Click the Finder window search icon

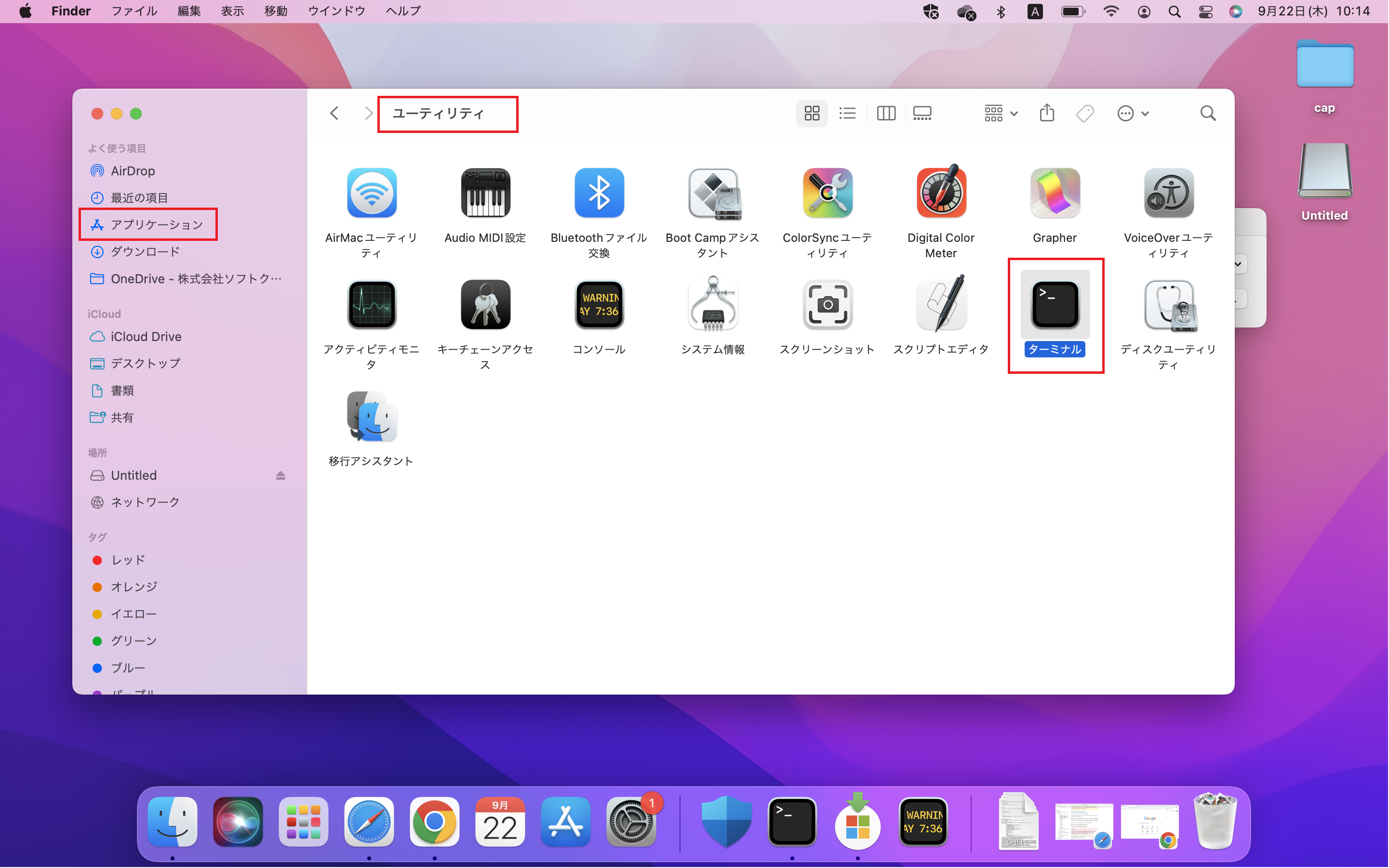(x=1207, y=113)
